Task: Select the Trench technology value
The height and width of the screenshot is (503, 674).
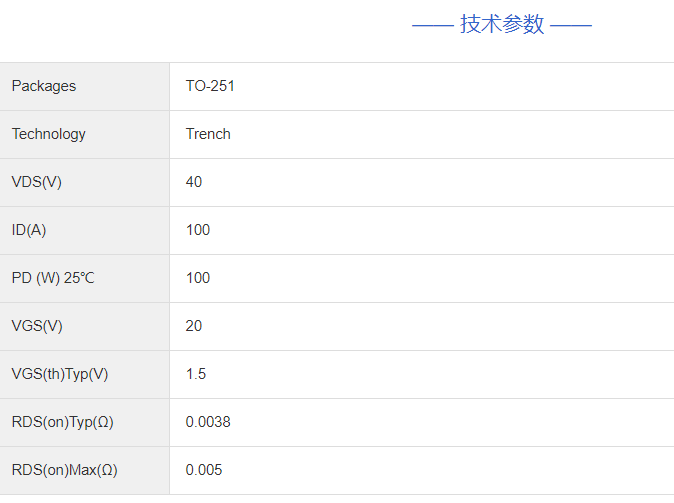Action: 208,134
